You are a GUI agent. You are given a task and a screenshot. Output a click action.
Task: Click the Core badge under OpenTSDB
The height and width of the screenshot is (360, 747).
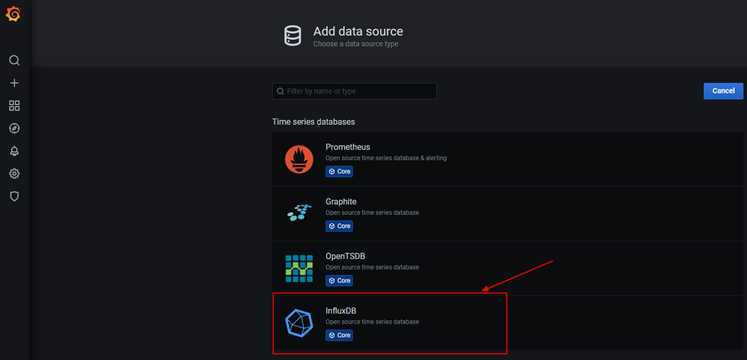pos(339,281)
